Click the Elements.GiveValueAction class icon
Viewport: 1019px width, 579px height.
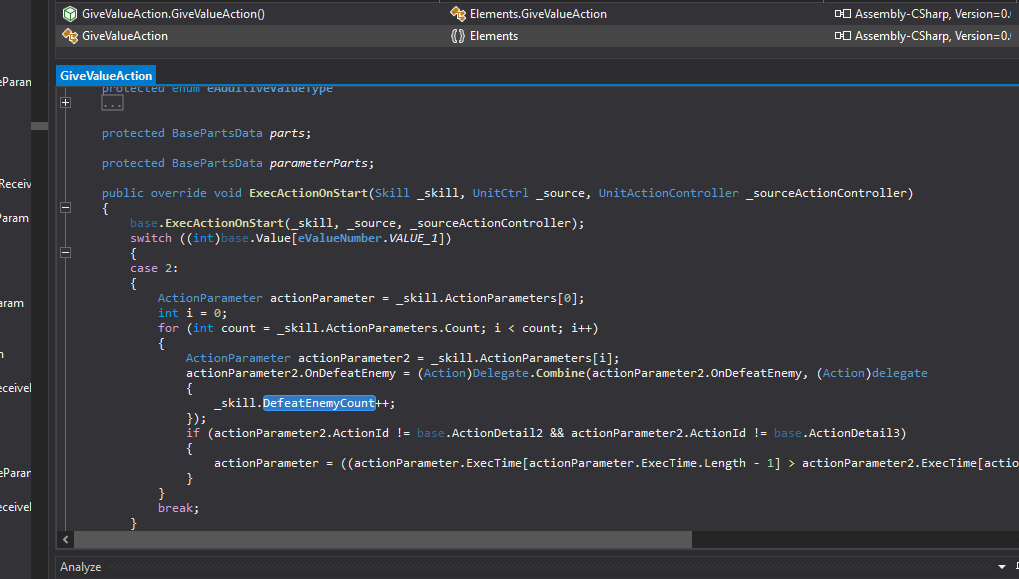click(458, 14)
